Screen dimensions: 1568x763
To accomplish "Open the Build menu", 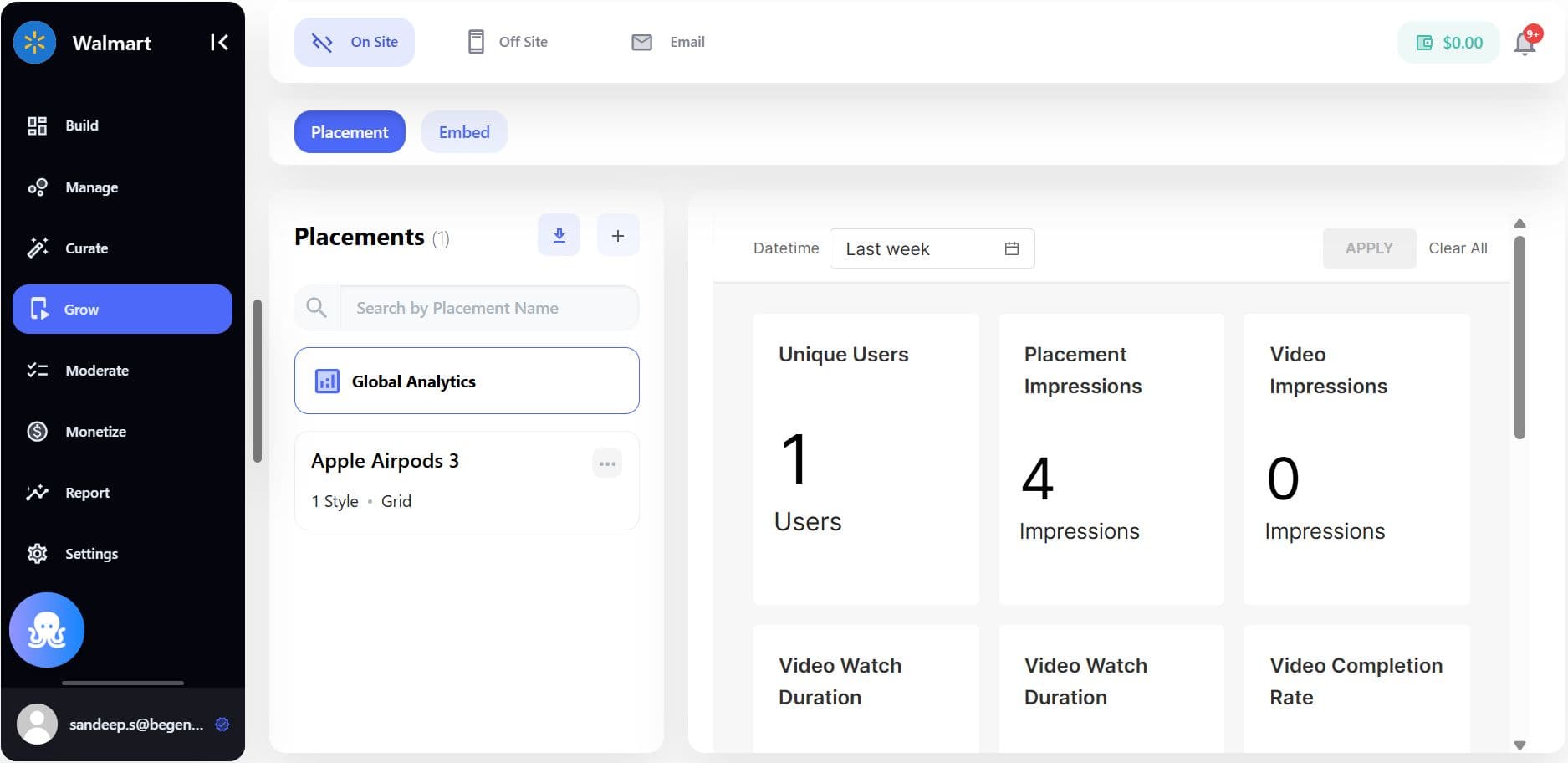I will click(123, 125).
